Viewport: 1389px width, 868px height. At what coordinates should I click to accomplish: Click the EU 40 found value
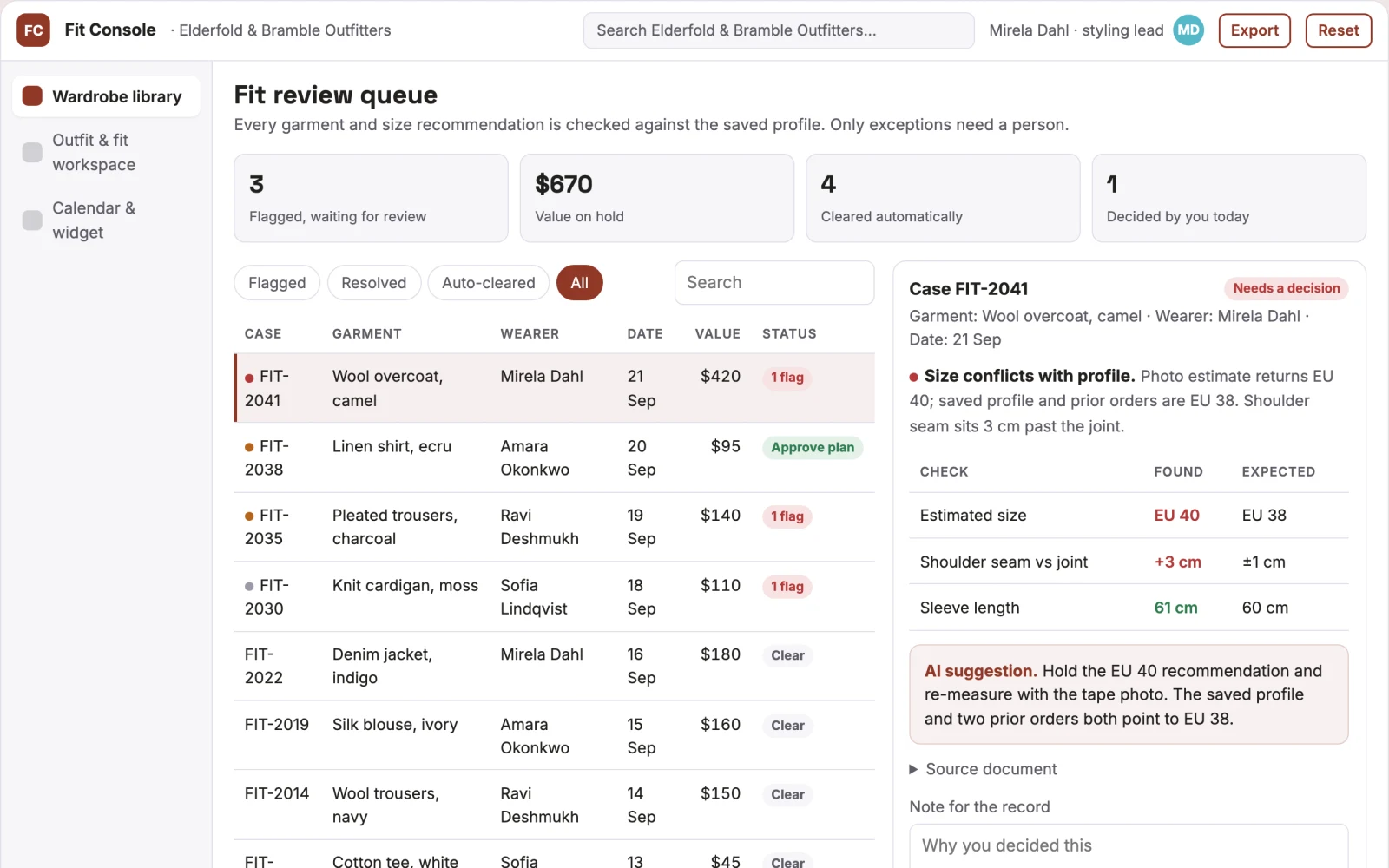click(1176, 516)
